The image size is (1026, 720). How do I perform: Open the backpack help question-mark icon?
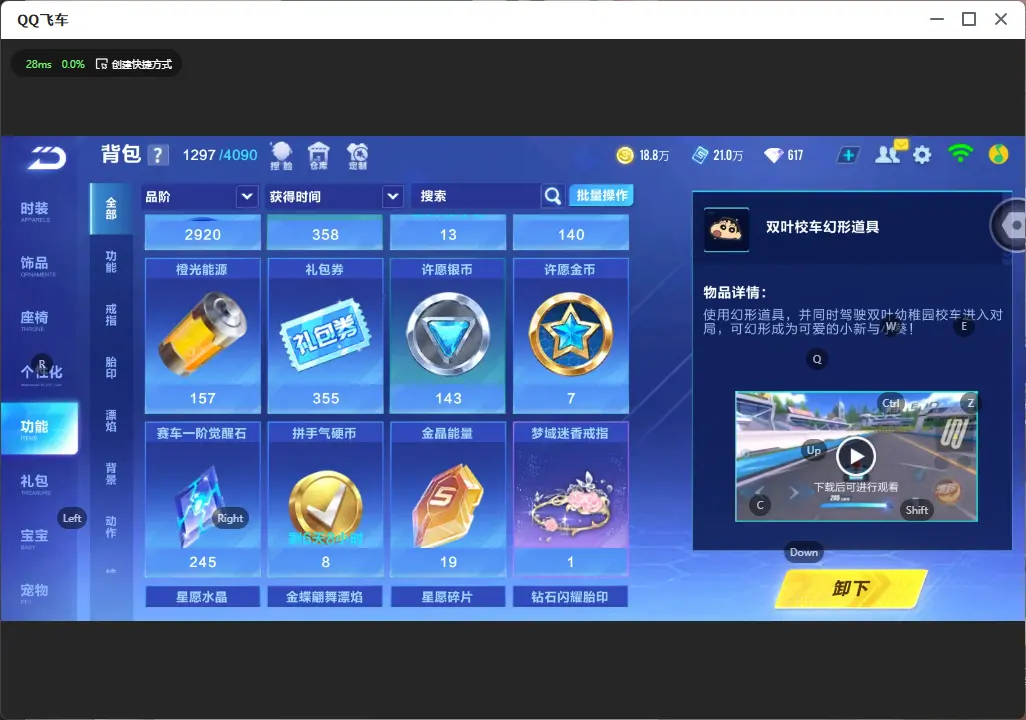pos(158,155)
